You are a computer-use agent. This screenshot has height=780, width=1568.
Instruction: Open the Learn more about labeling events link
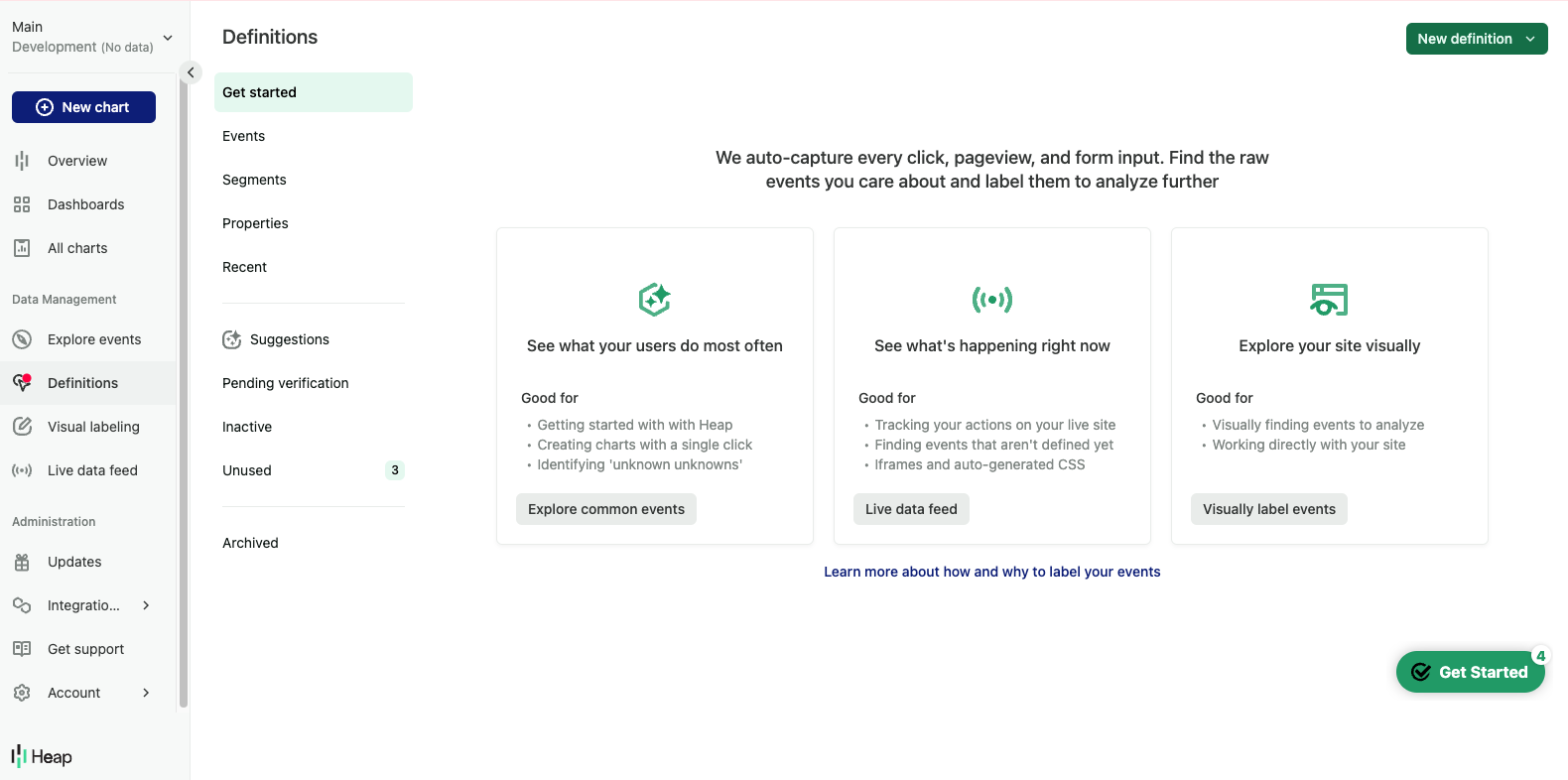(991, 572)
